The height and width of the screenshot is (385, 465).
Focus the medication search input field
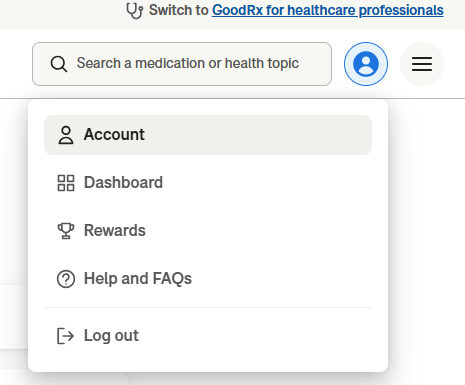click(x=182, y=64)
